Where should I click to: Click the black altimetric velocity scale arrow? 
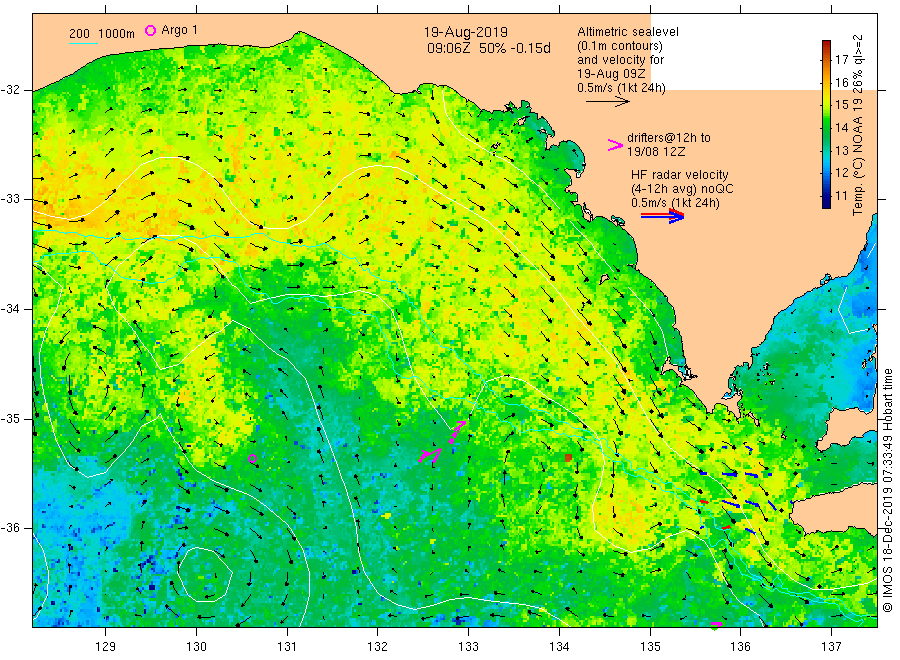607,102
